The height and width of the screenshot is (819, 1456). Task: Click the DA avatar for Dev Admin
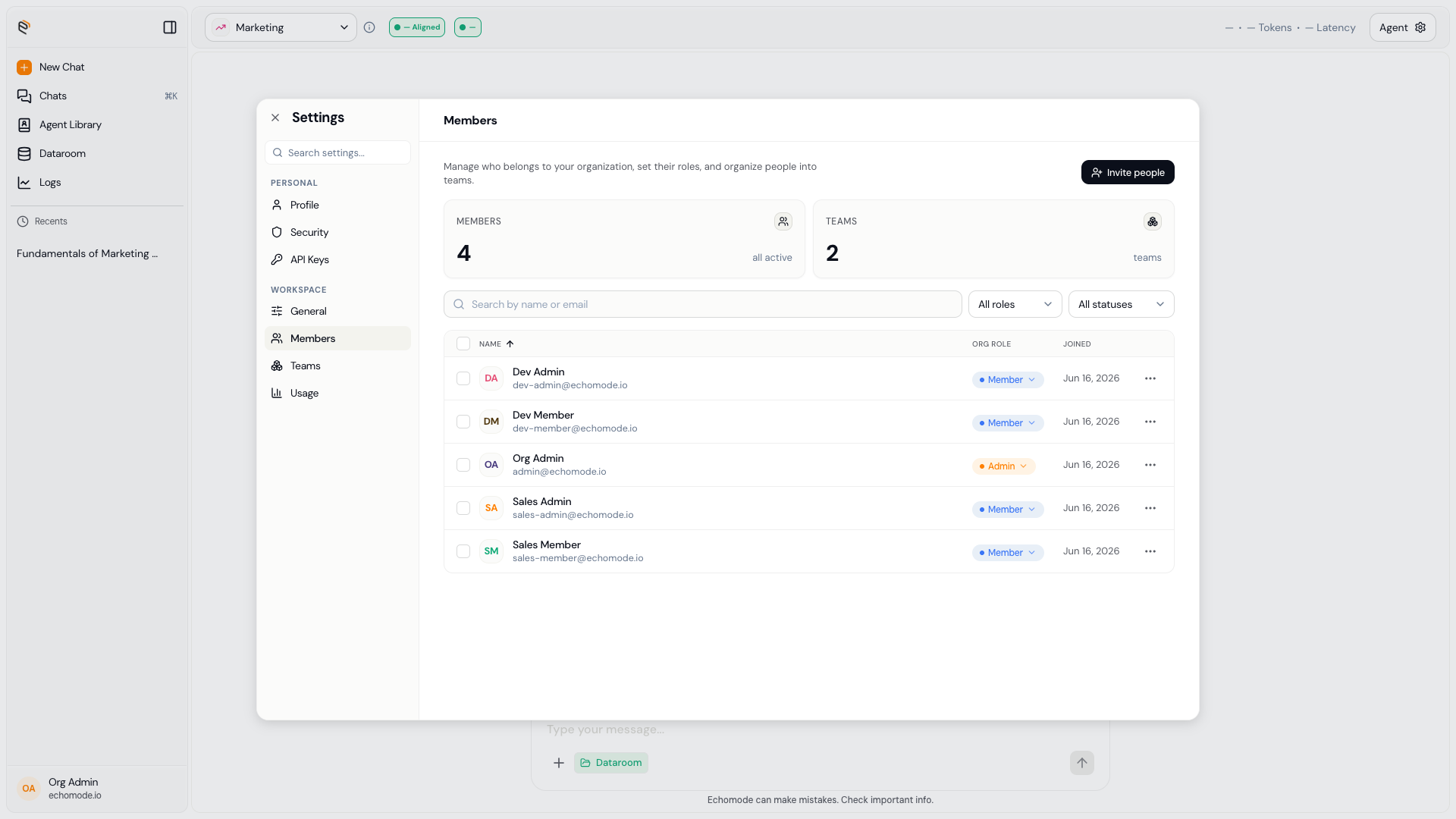[x=491, y=378]
